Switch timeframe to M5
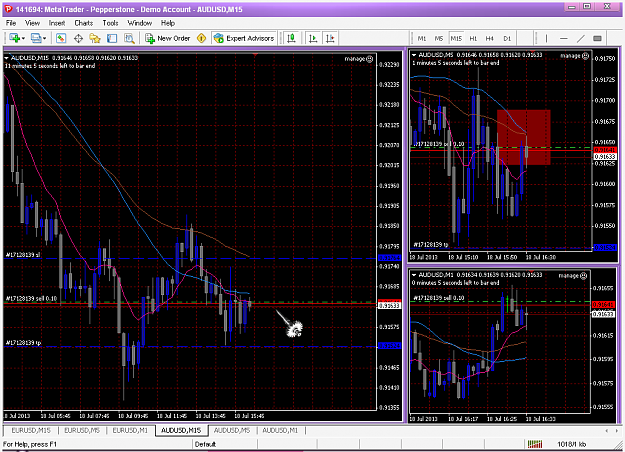 coord(439,39)
